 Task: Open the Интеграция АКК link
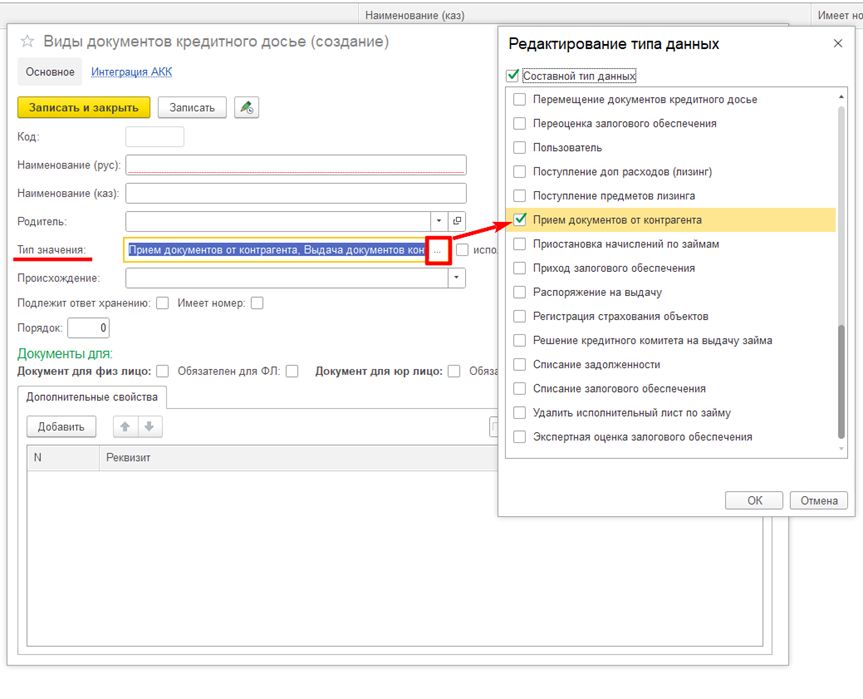click(132, 72)
